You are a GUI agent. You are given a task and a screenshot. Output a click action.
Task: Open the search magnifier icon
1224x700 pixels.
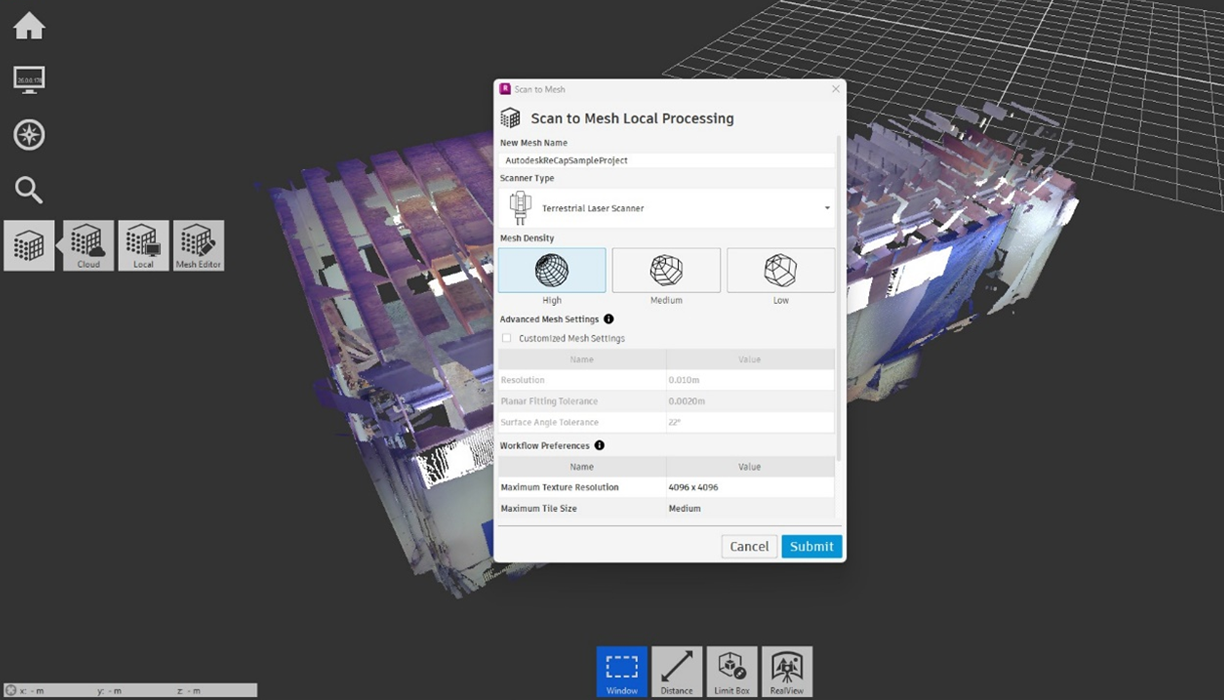pos(29,189)
